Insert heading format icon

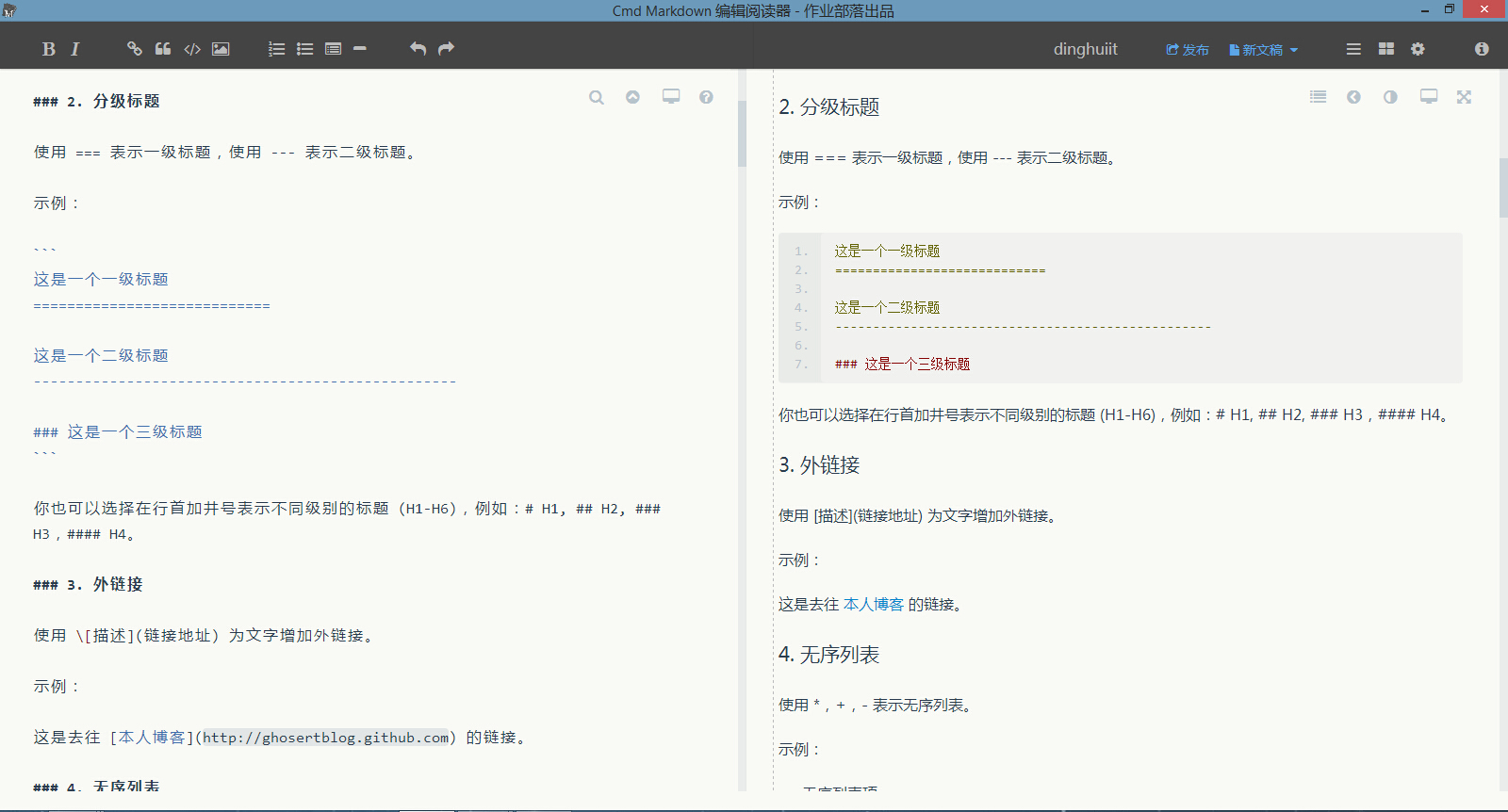(x=333, y=49)
